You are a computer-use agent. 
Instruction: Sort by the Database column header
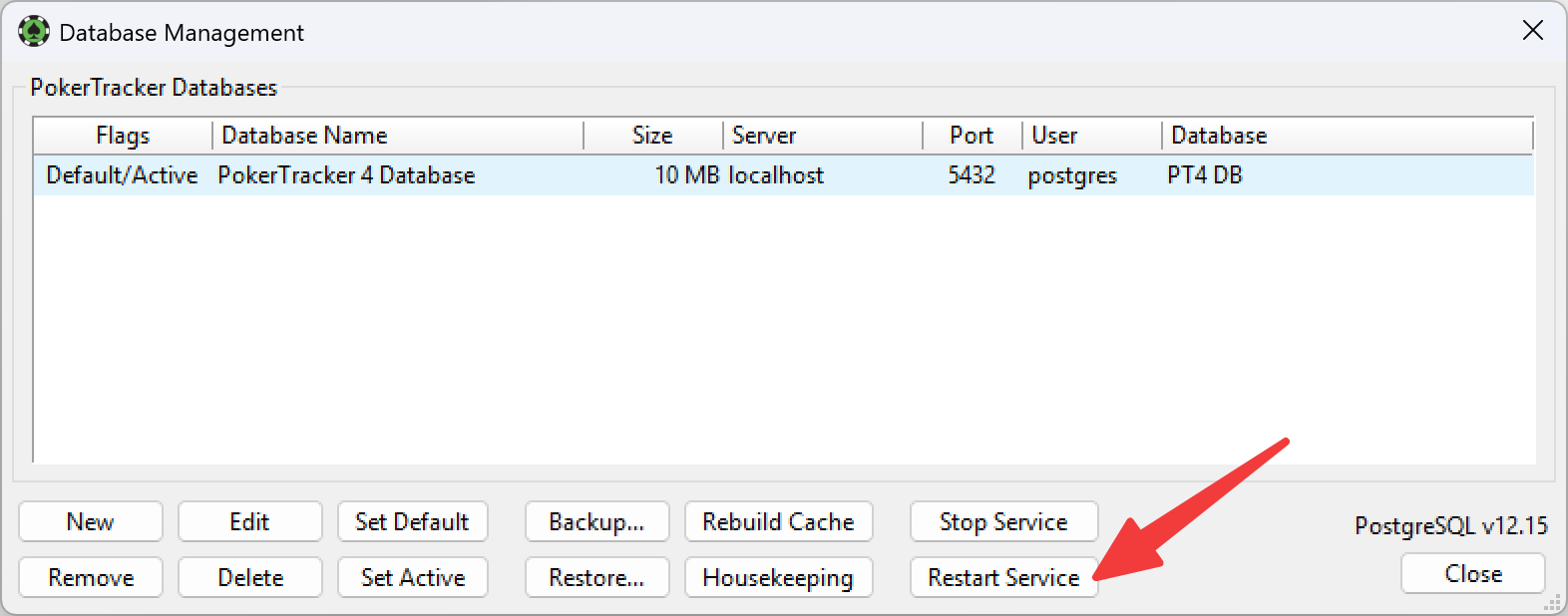click(1348, 136)
